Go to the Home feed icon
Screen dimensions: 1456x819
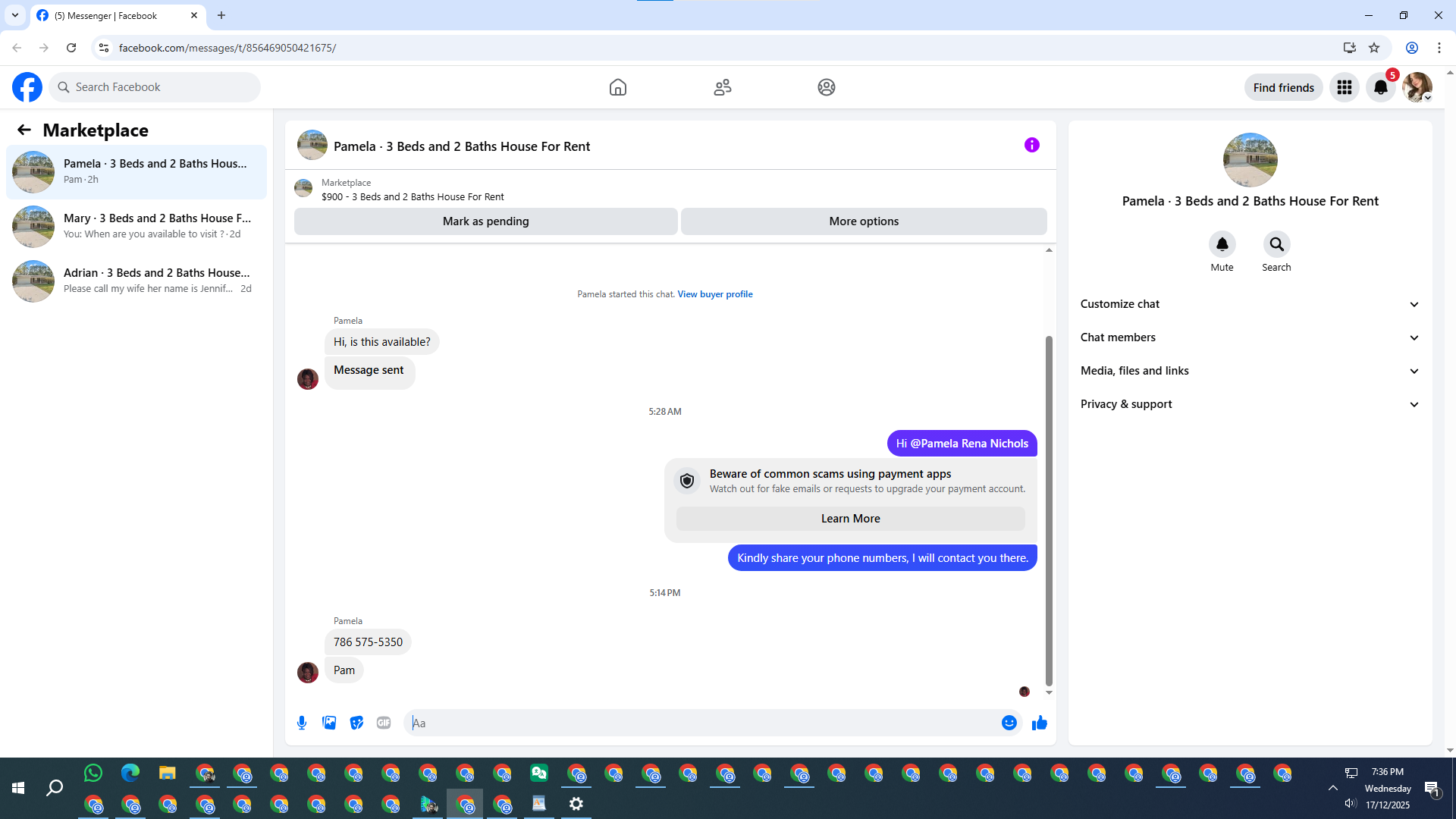pyautogui.click(x=618, y=87)
